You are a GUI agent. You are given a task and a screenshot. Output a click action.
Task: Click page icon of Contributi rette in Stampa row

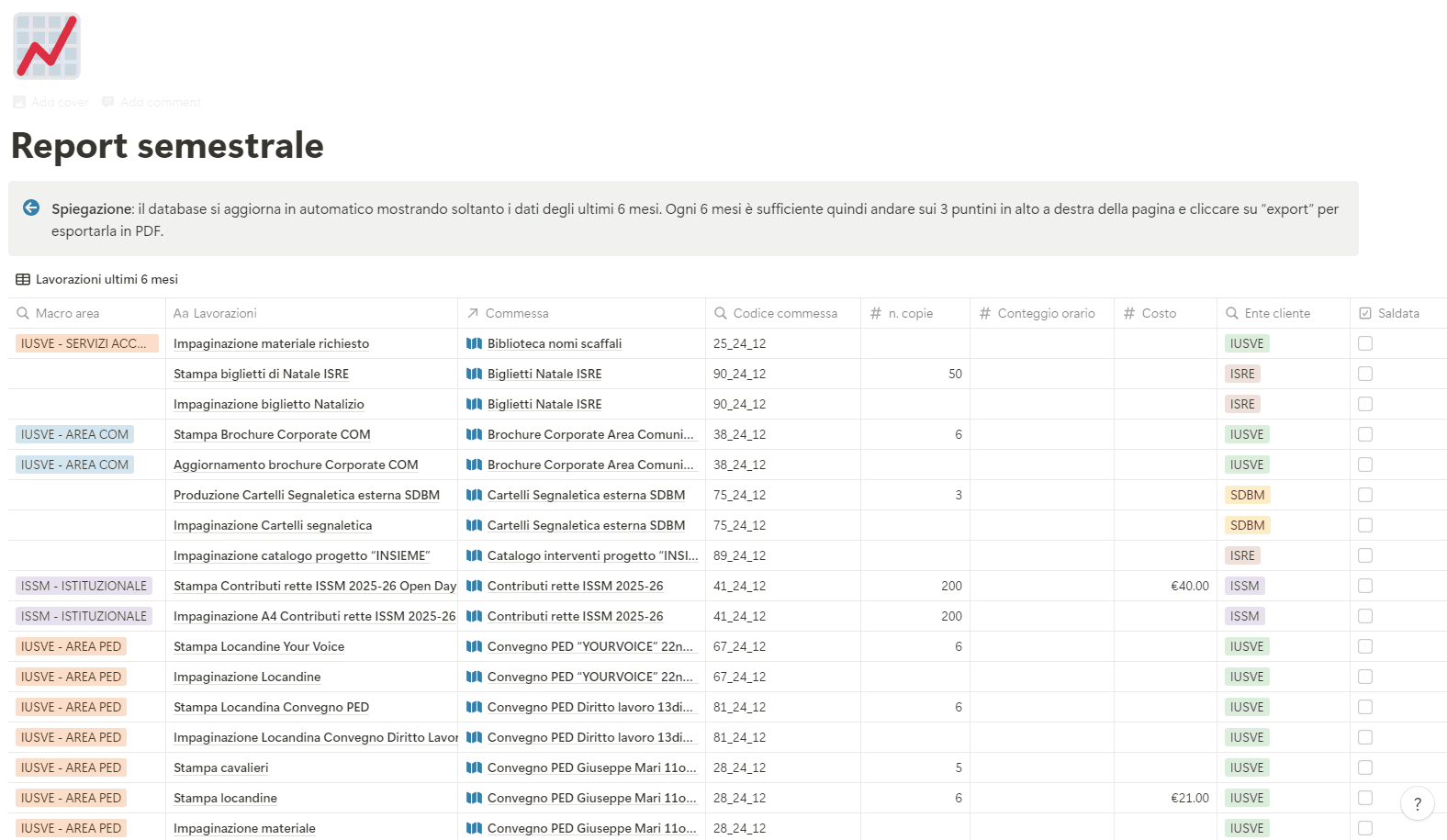[x=474, y=586]
